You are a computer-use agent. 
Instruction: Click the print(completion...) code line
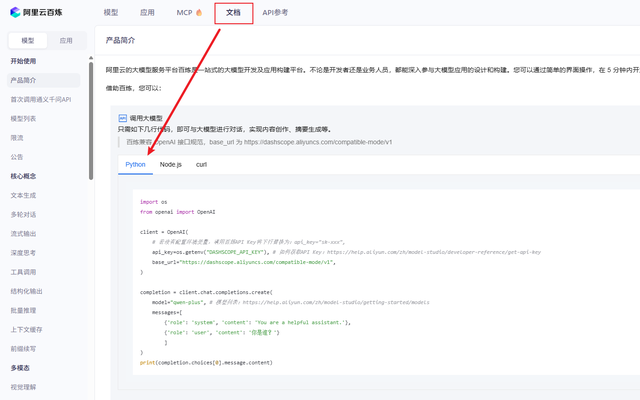point(206,363)
